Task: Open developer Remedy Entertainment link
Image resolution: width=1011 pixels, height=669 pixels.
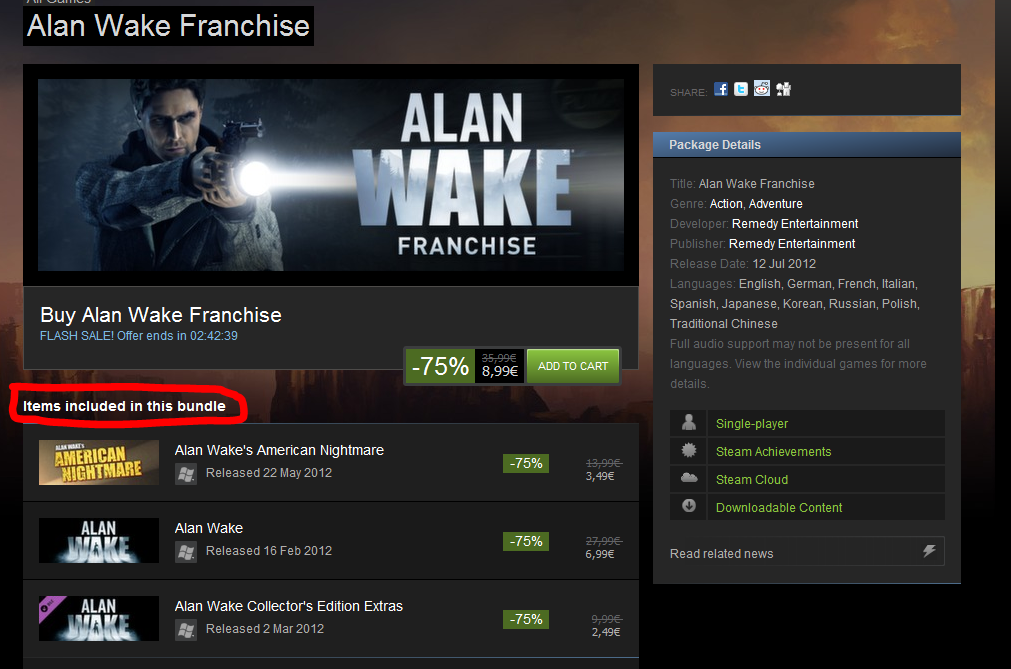Action: point(795,224)
